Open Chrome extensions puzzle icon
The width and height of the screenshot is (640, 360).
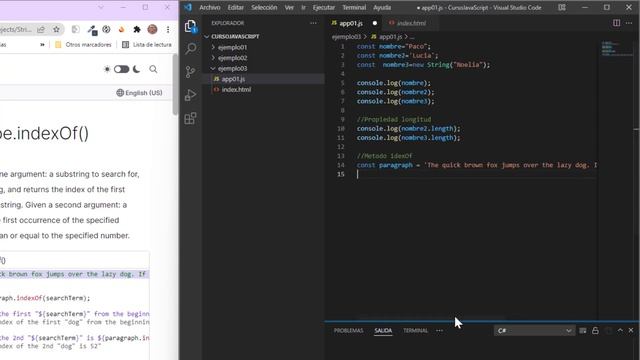click(137, 29)
